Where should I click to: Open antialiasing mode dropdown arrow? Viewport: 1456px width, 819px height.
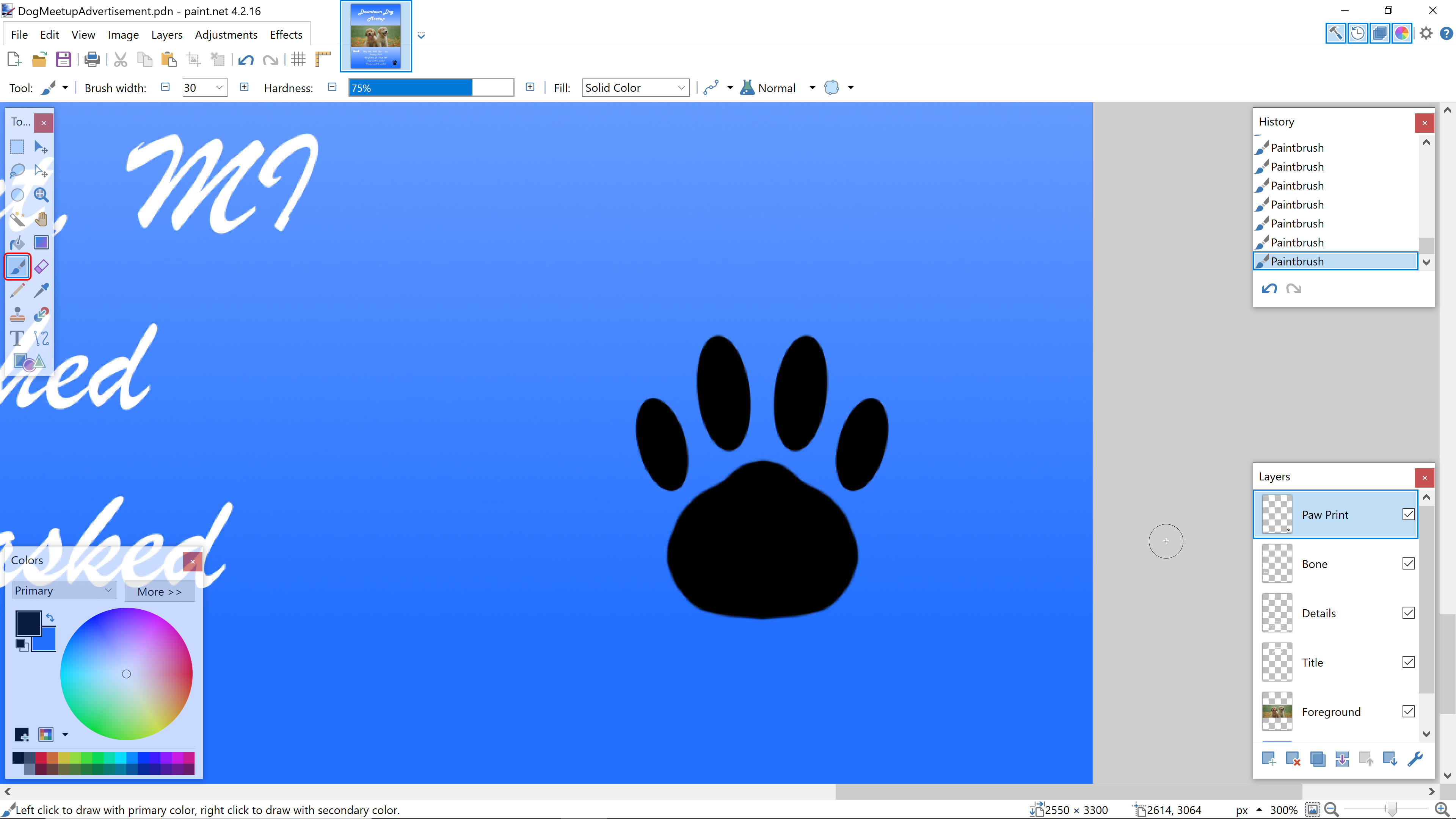click(730, 88)
